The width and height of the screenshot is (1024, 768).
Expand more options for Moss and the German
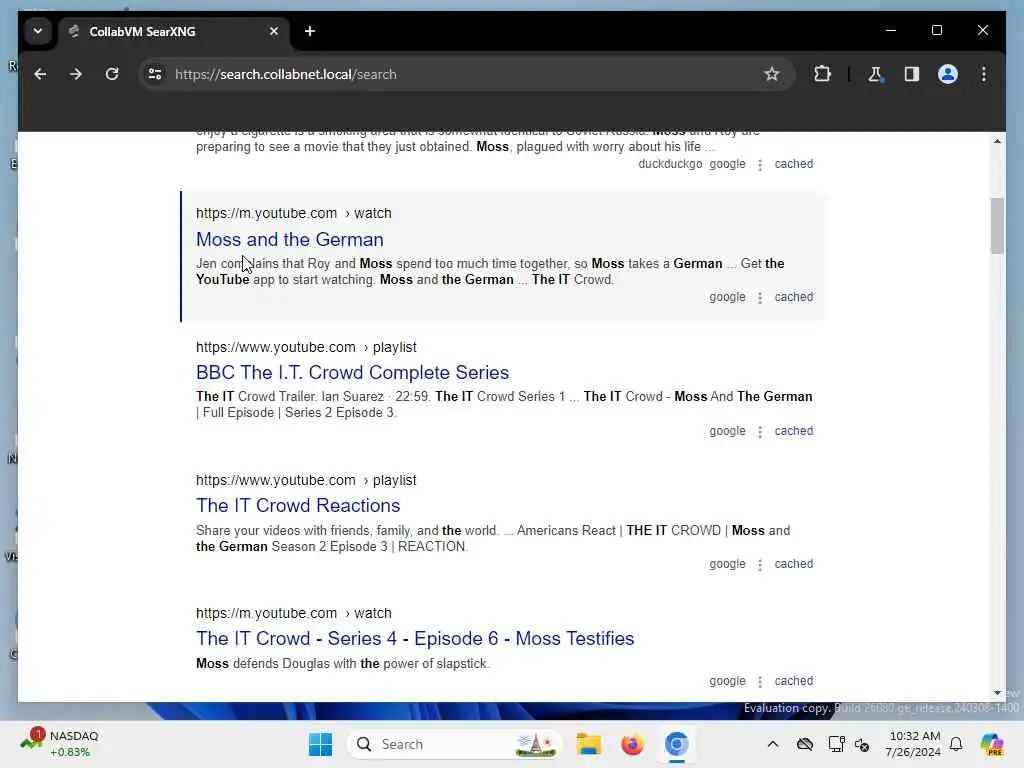click(x=760, y=298)
